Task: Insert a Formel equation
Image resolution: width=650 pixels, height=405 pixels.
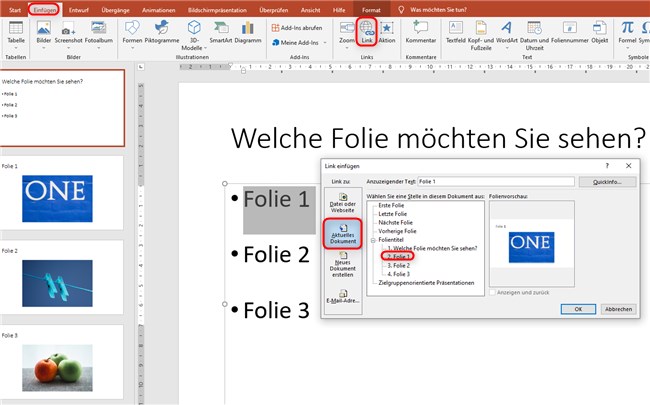Action: point(627,33)
